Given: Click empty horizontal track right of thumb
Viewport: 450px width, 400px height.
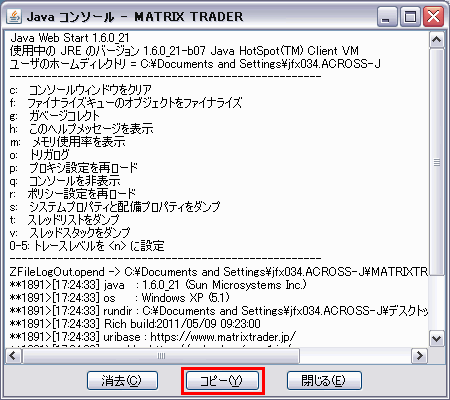Looking at the screenshot, I should pyautogui.click(x=355, y=356).
